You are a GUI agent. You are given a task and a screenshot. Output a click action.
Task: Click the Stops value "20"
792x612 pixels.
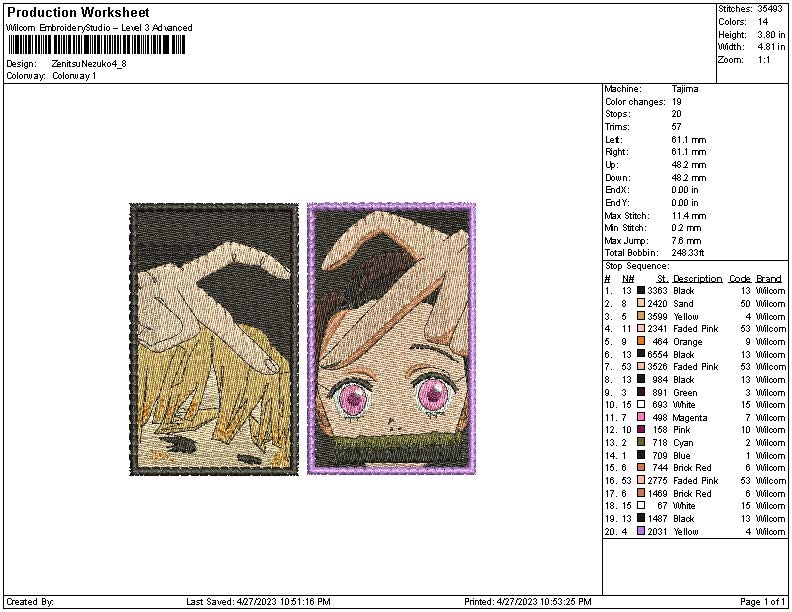(x=677, y=114)
